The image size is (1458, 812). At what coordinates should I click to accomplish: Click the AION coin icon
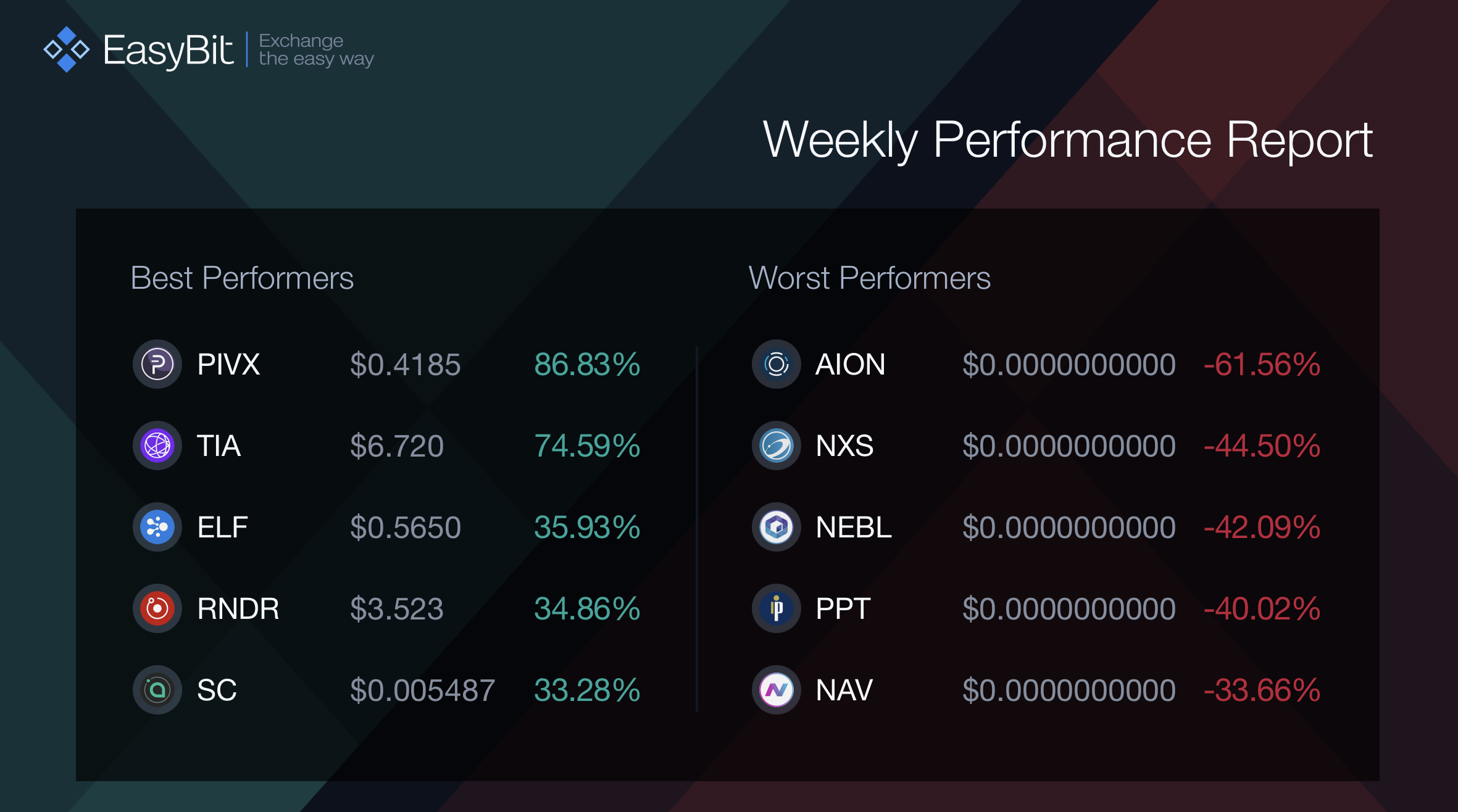click(777, 364)
